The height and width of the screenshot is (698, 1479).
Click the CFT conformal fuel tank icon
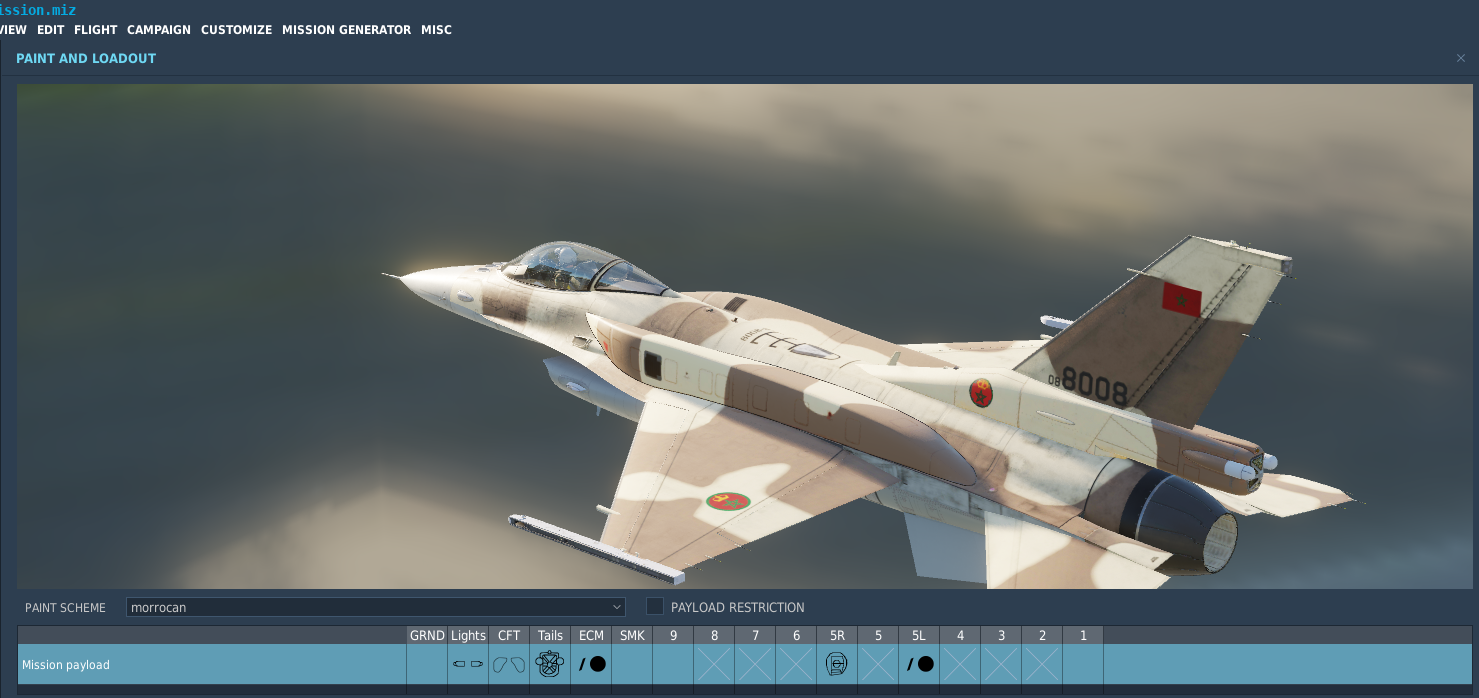click(509, 664)
